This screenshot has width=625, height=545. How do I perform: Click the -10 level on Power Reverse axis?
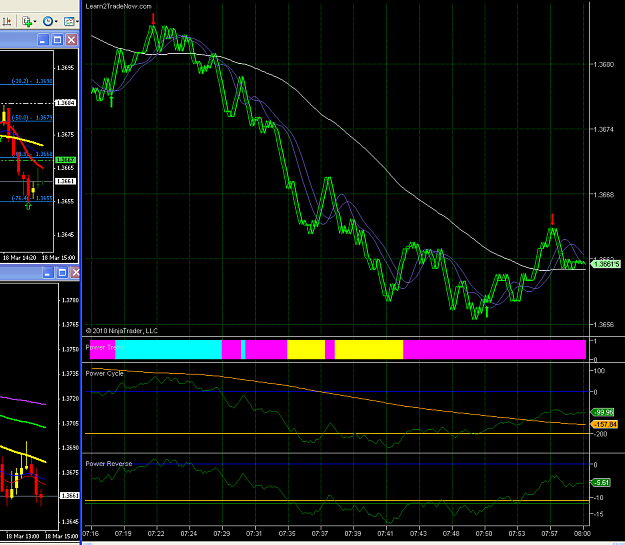598,498
